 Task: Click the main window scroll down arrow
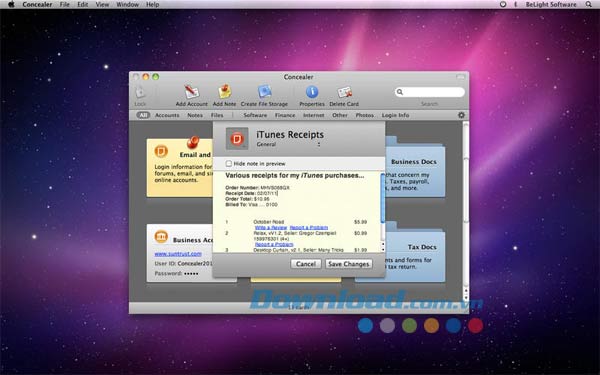pos(466,298)
